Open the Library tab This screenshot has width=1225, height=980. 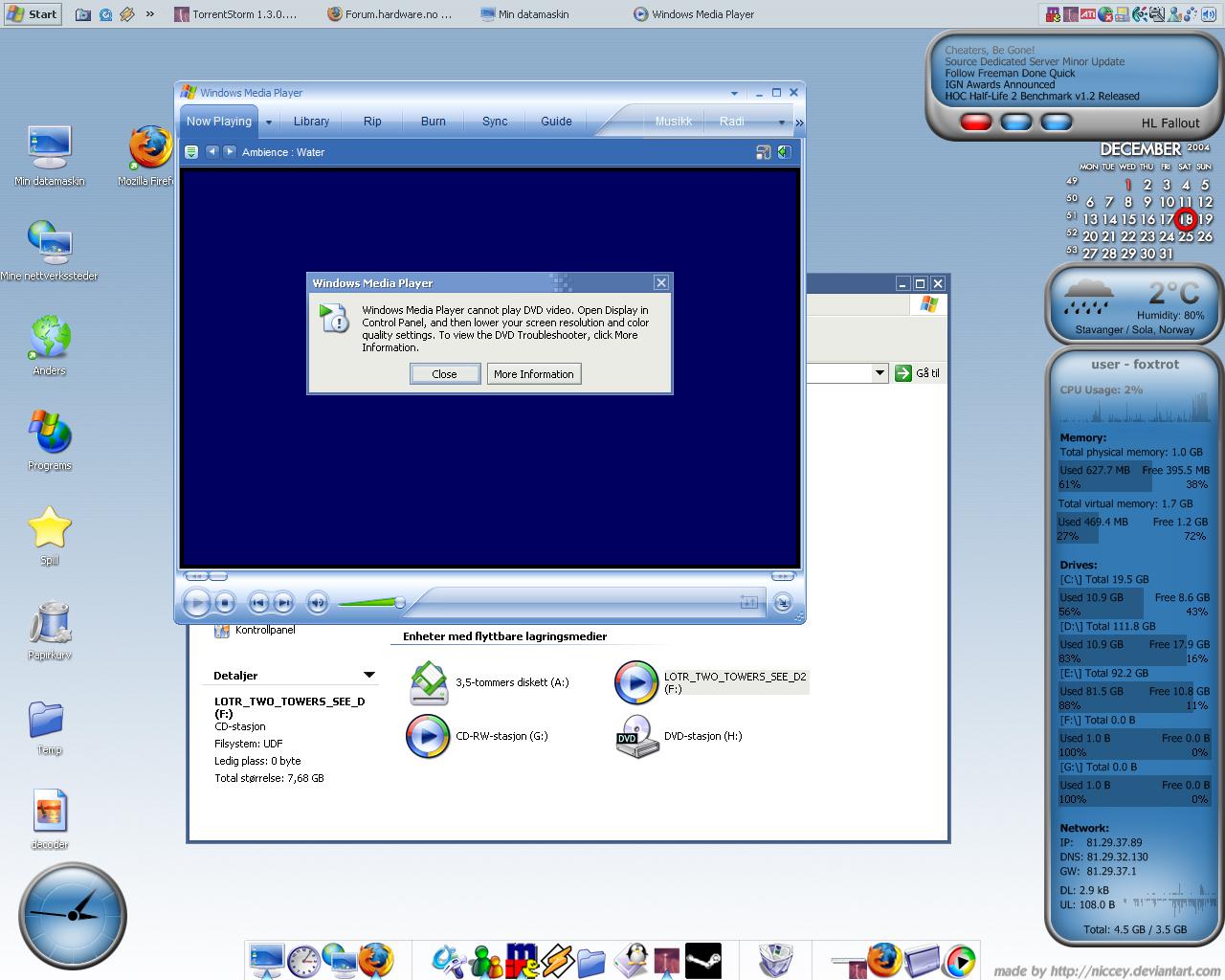pyautogui.click(x=311, y=122)
